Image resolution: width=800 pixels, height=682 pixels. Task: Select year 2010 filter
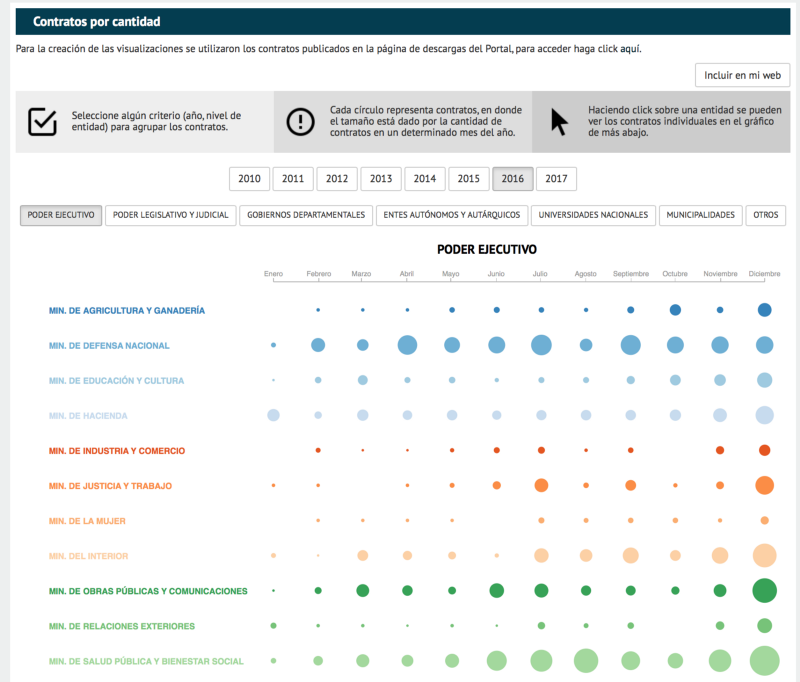click(x=249, y=179)
